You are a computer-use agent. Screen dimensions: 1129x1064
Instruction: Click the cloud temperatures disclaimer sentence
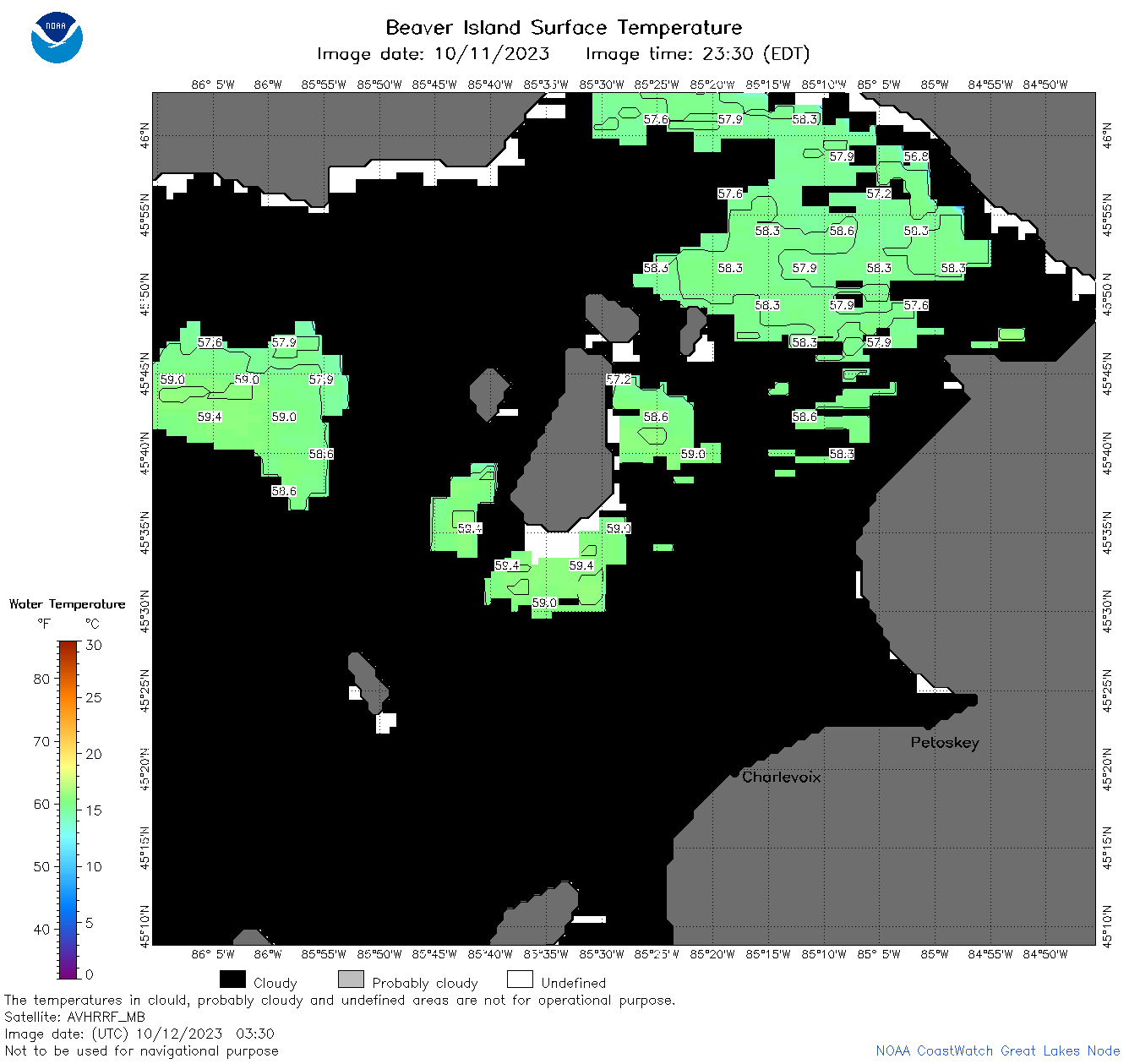pos(340,1000)
